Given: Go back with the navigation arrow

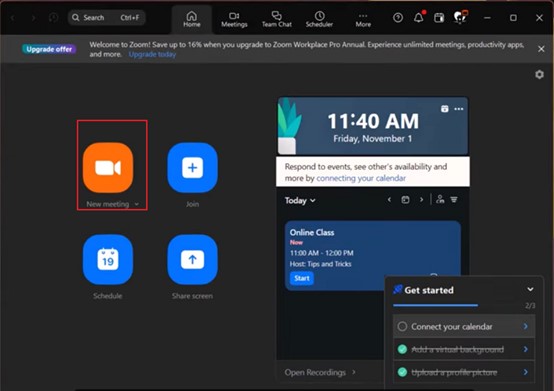Looking at the screenshot, I should [13, 17].
